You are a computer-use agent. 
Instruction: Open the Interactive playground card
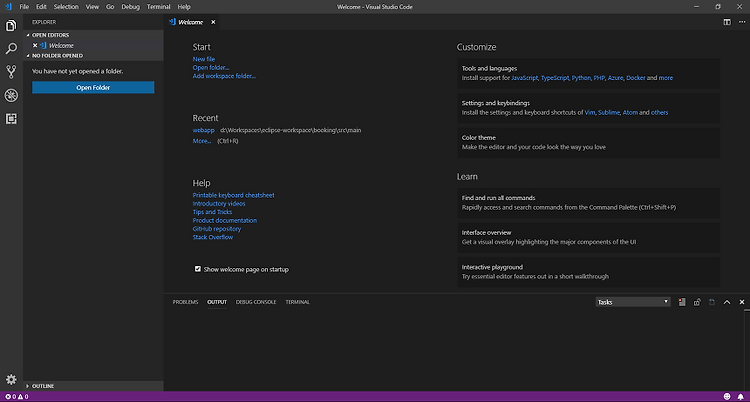588,272
